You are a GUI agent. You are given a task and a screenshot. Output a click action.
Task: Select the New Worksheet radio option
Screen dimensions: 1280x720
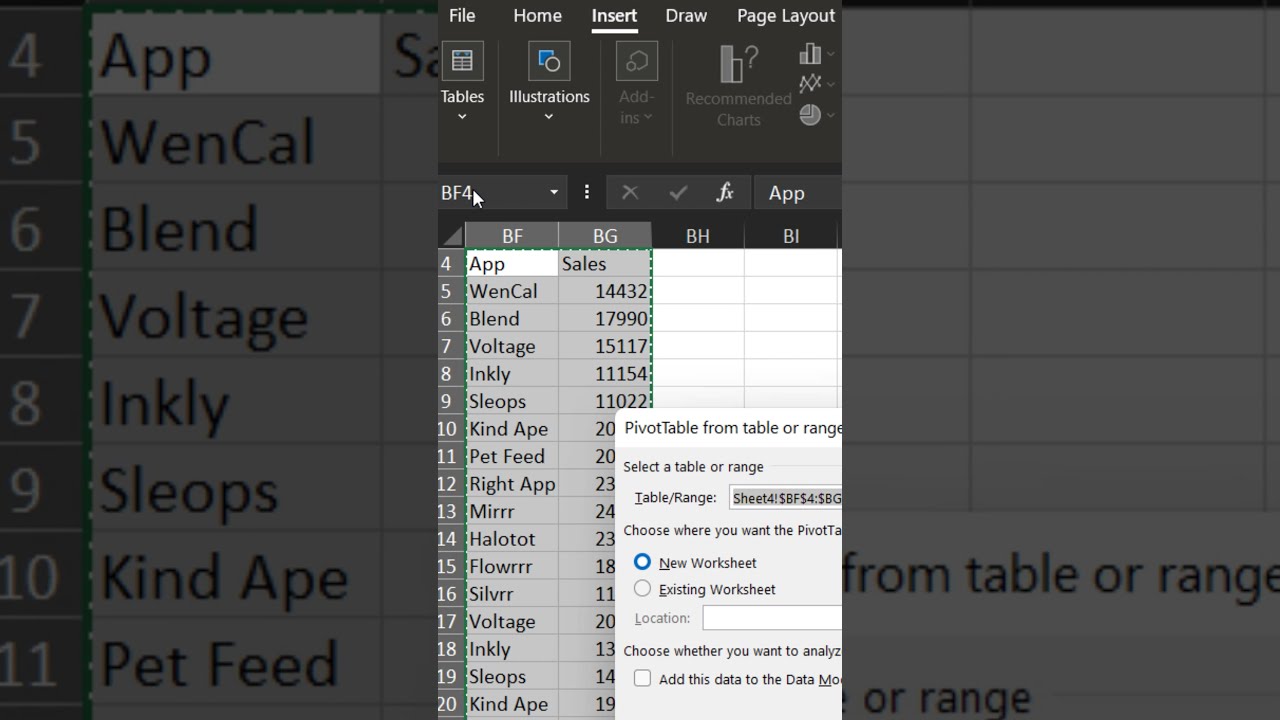642,563
